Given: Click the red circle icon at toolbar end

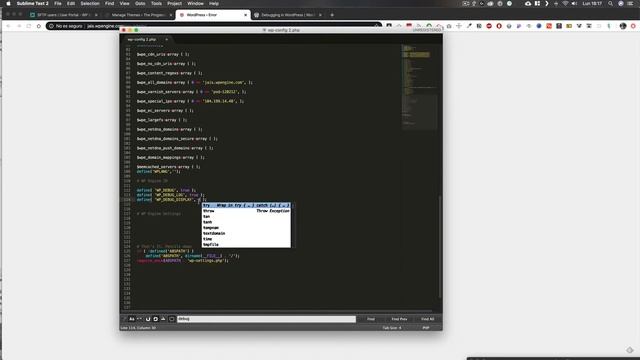Looking at the screenshot, I should (x=633, y=26).
